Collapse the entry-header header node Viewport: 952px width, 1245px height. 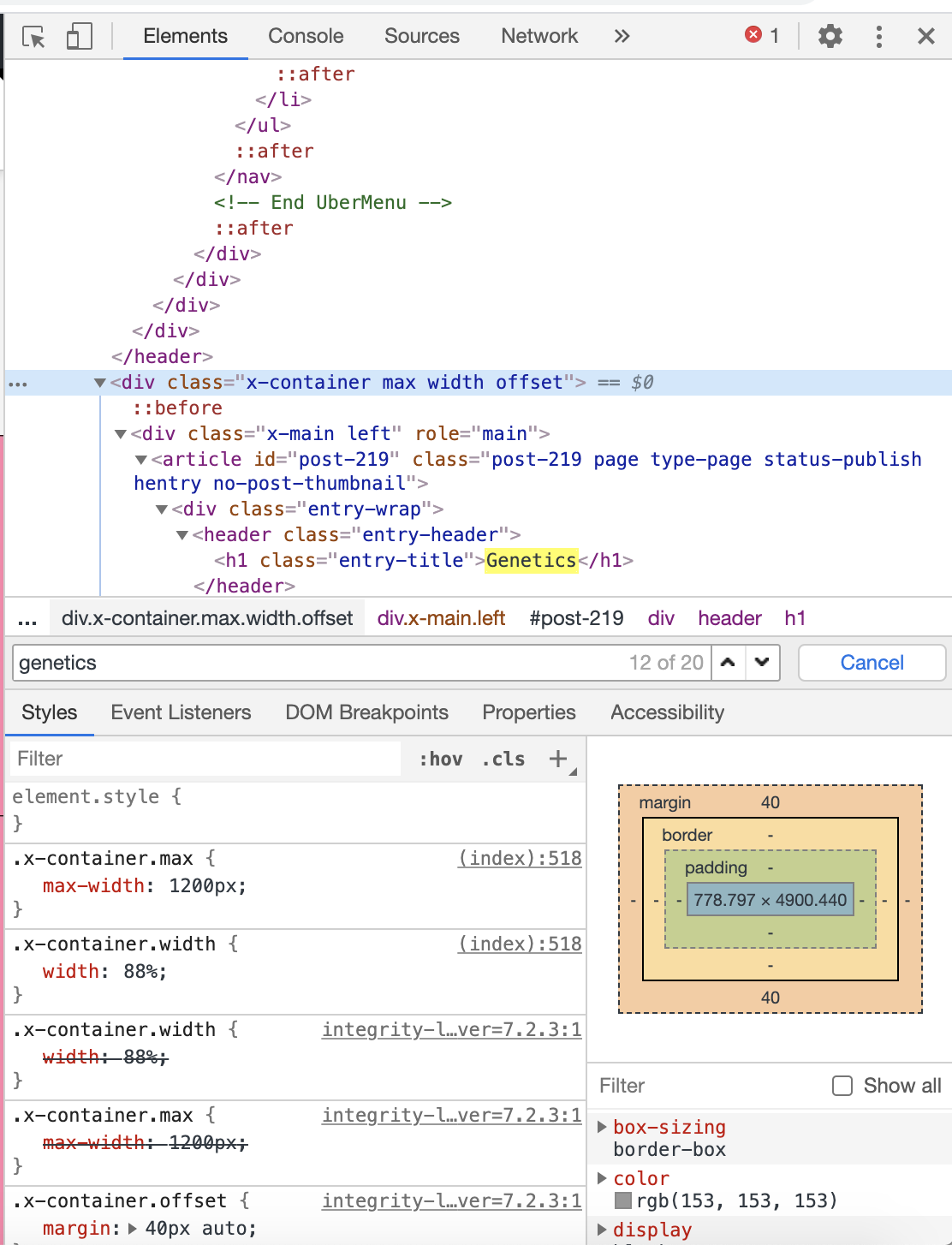[182, 535]
